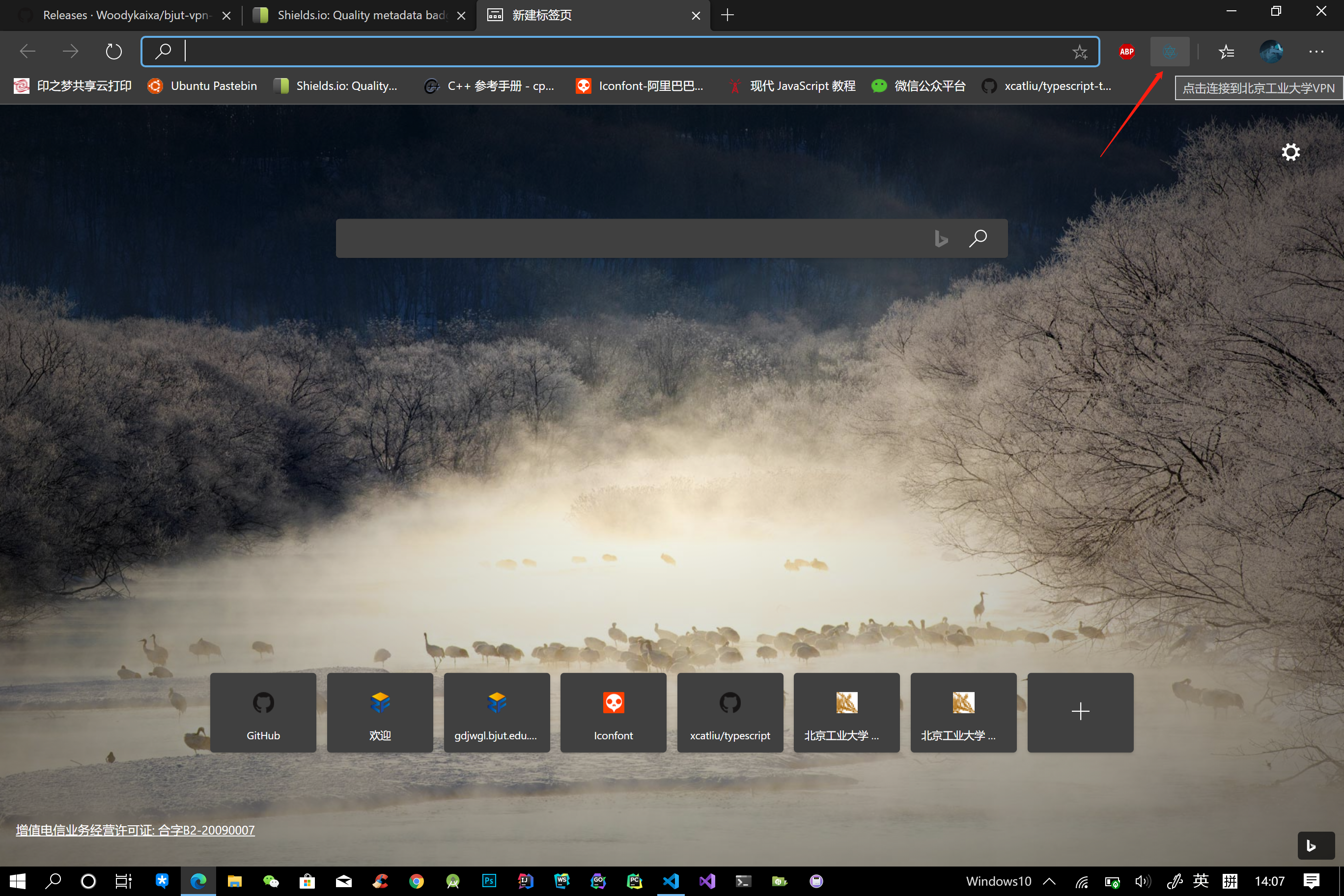Click the user profile avatar
This screenshot has height=896, width=1344.
(x=1271, y=52)
